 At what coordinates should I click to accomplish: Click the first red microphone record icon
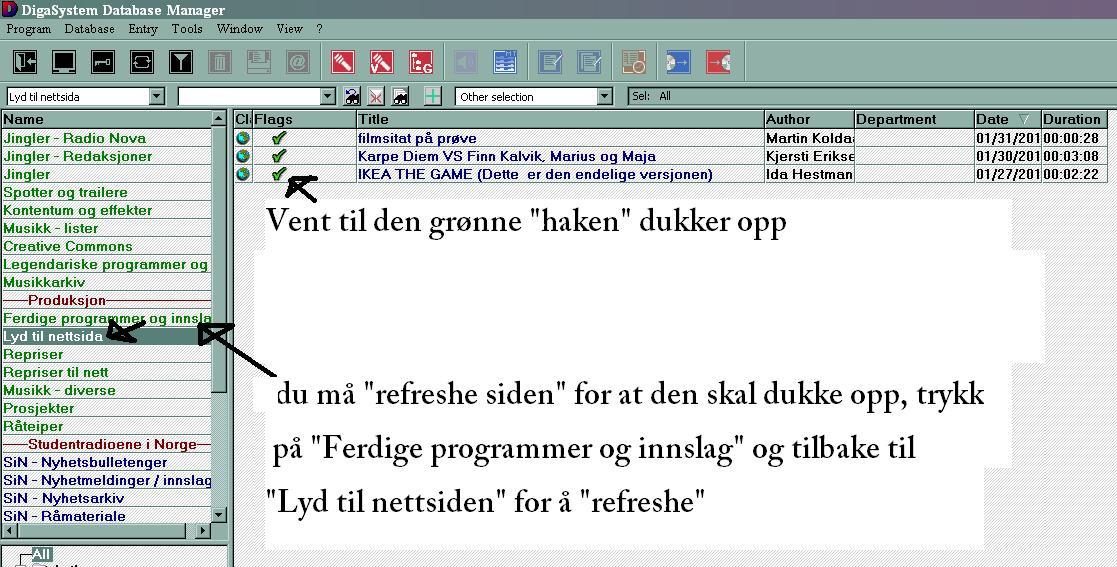click(x=343, y=62)
